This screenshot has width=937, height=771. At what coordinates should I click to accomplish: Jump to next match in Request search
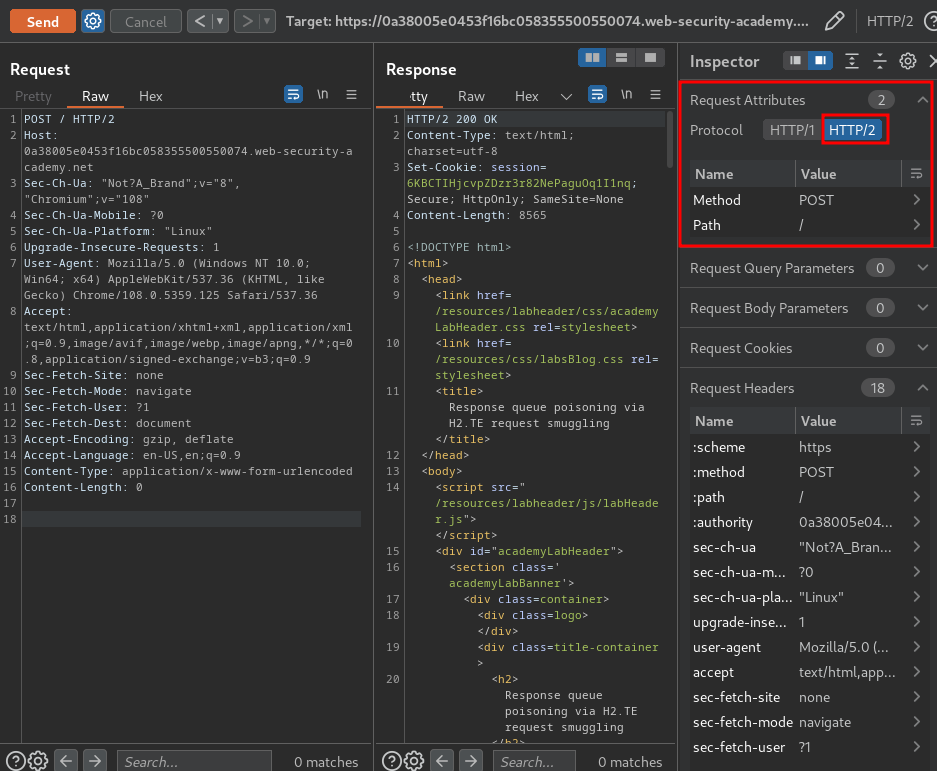coord(94,761)
